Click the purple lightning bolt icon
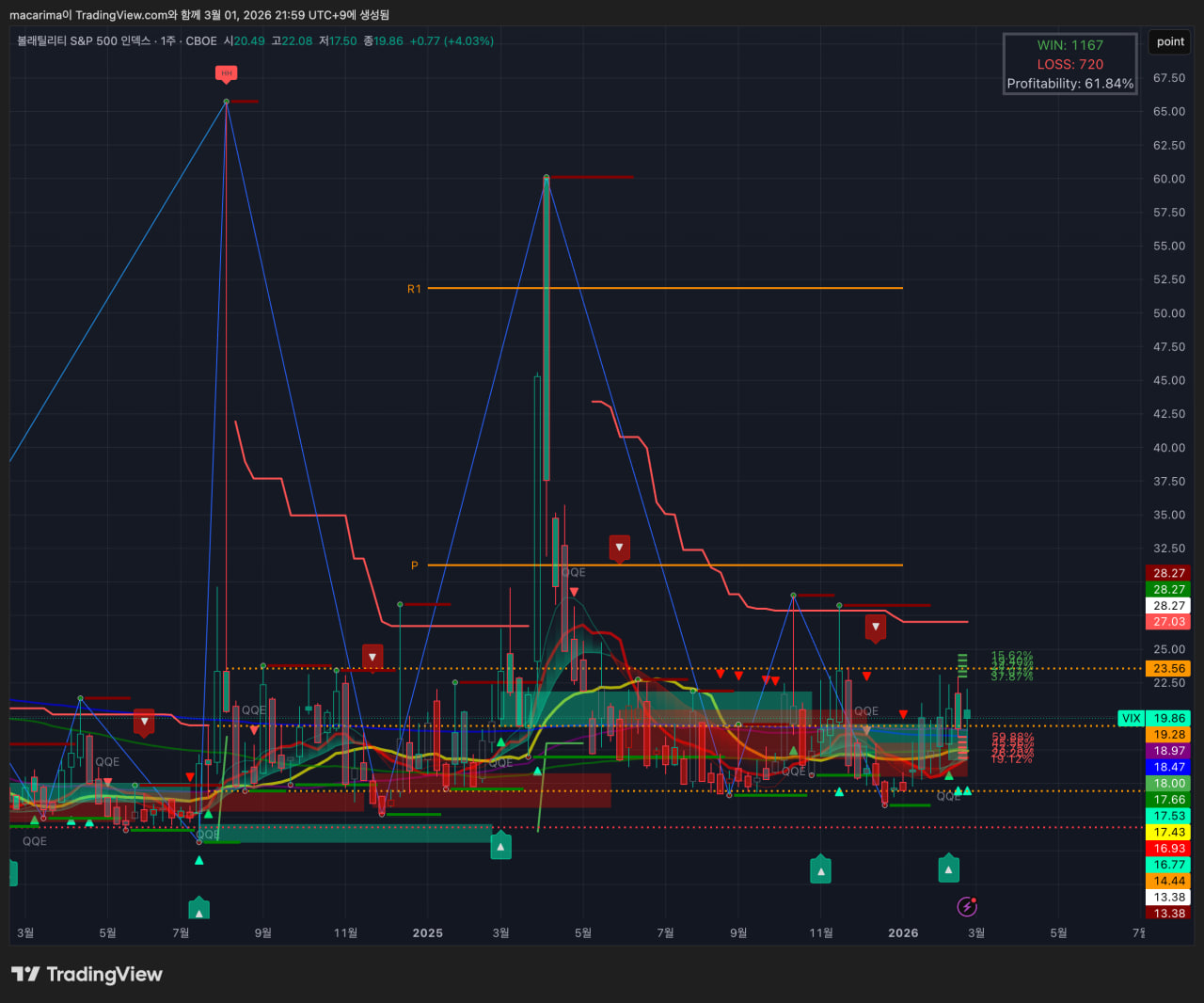 click(967, 906)
